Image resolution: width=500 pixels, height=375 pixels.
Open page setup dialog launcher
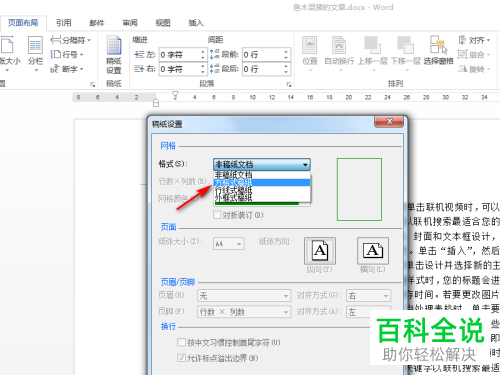pyautogui.click(x=92, y=85)
